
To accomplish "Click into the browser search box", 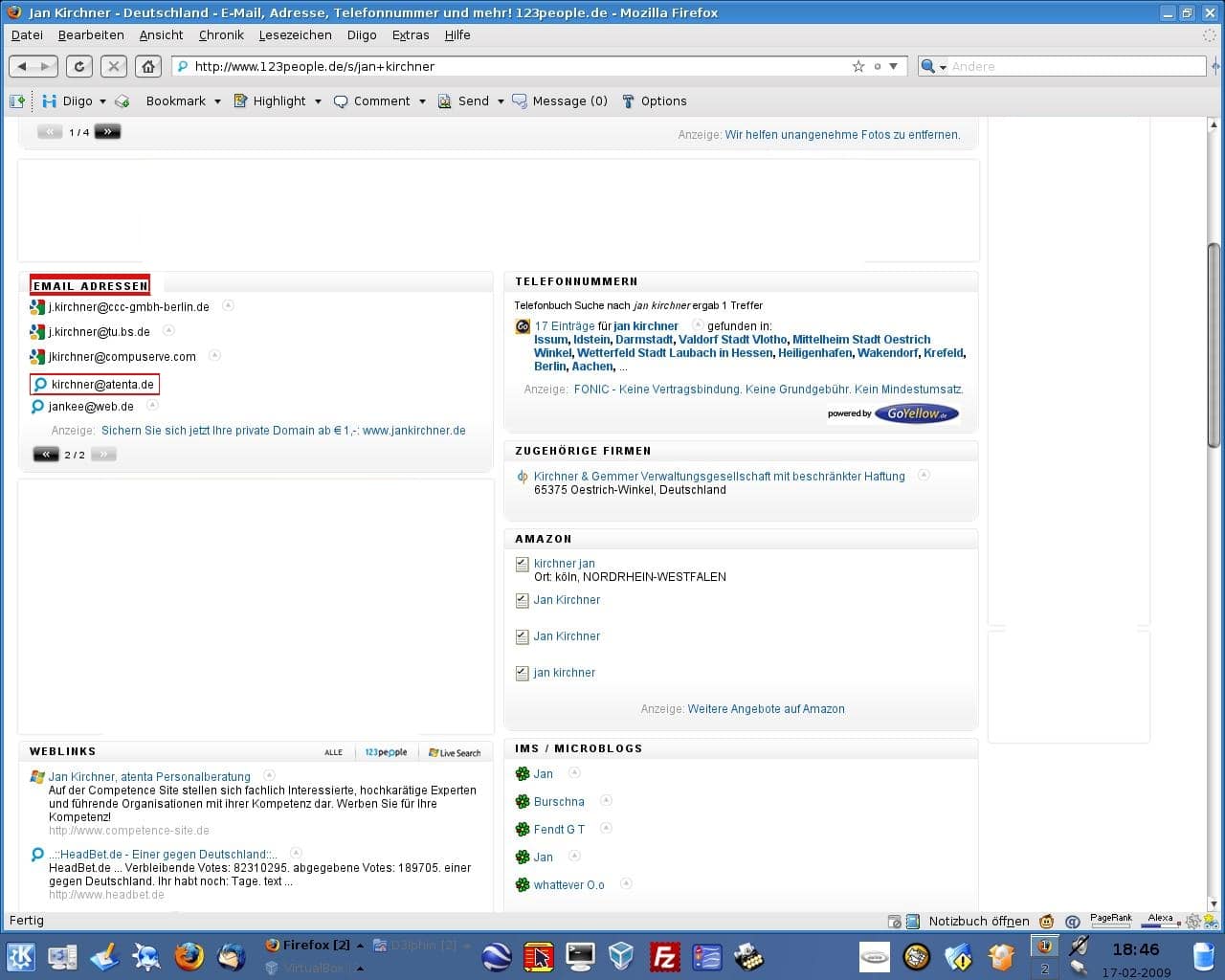I will 1077,66.
